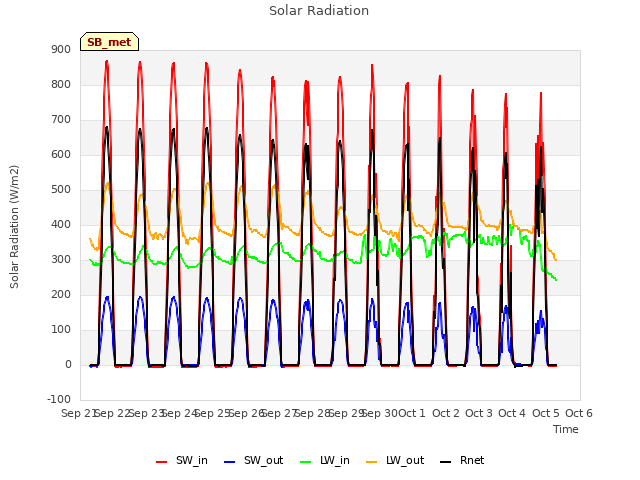Click the Solar Radiation chart title
The height and width of the screenshot is (480, 640).
point(319,11)
